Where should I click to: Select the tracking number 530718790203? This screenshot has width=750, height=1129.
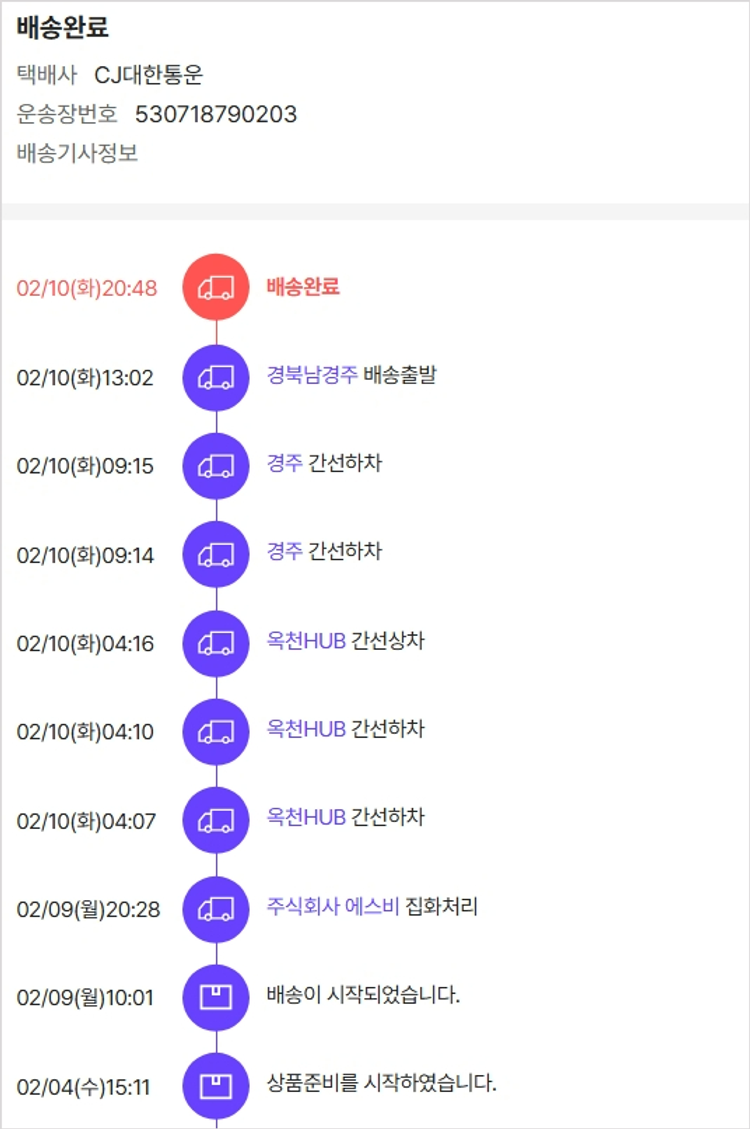(x=216, y=114)
